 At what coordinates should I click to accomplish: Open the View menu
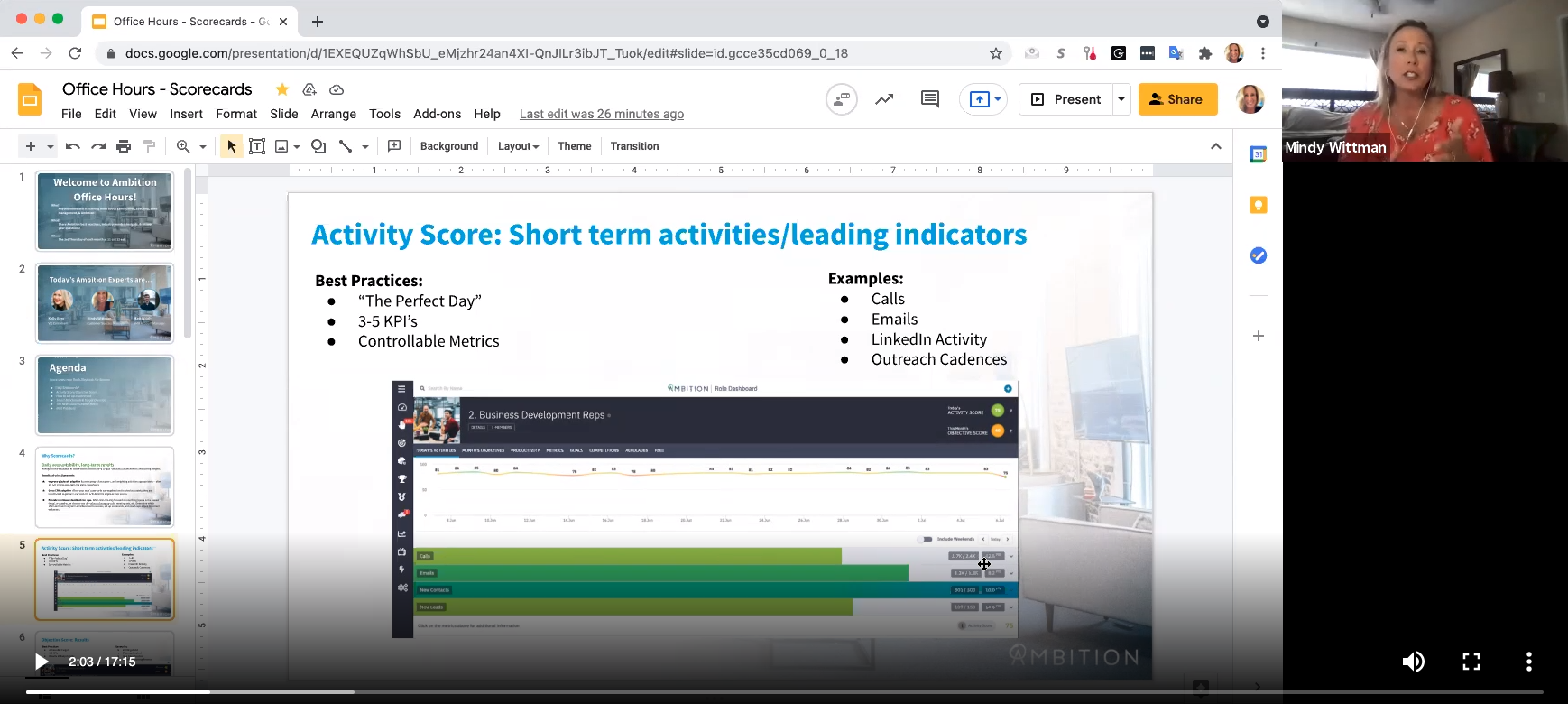click(143, 114)
